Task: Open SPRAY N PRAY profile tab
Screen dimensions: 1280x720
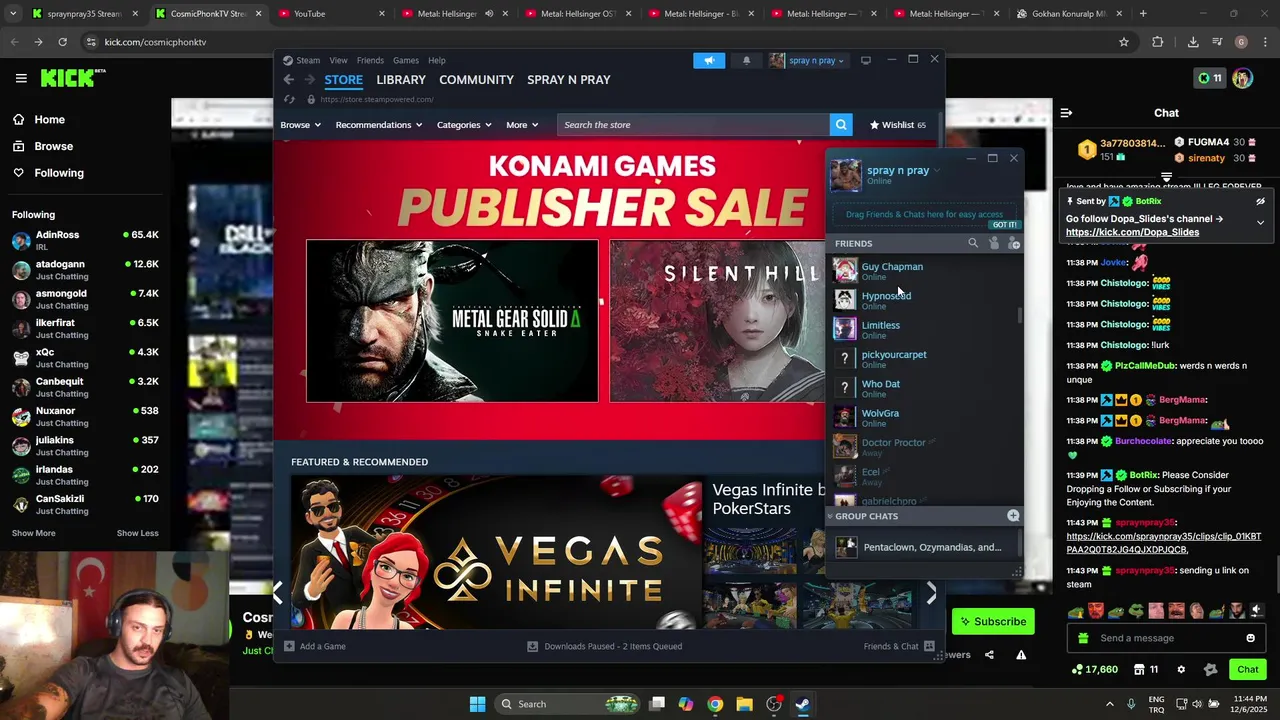Action: 569,80
